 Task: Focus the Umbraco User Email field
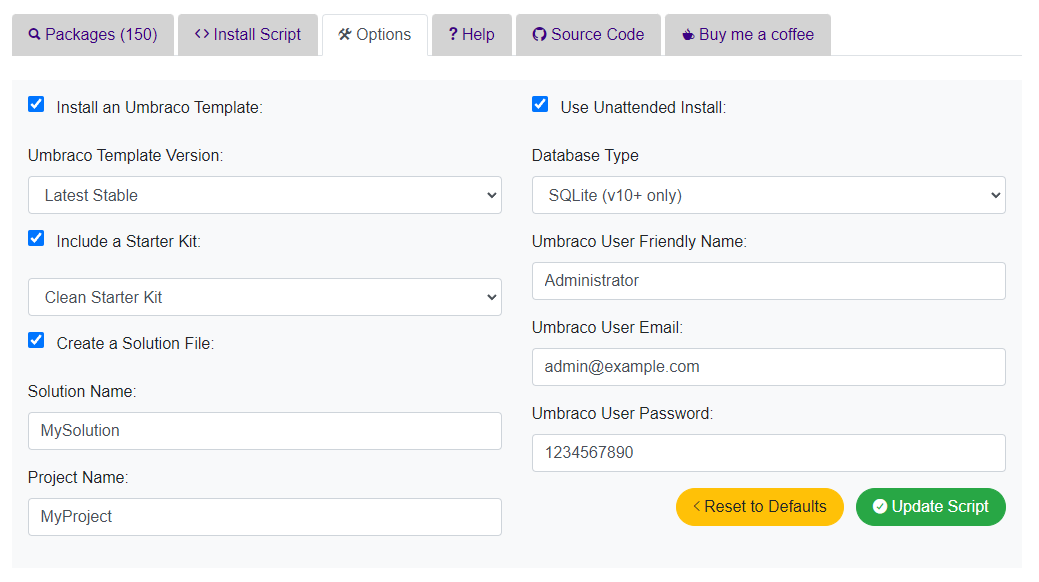[x=769, y=367]
